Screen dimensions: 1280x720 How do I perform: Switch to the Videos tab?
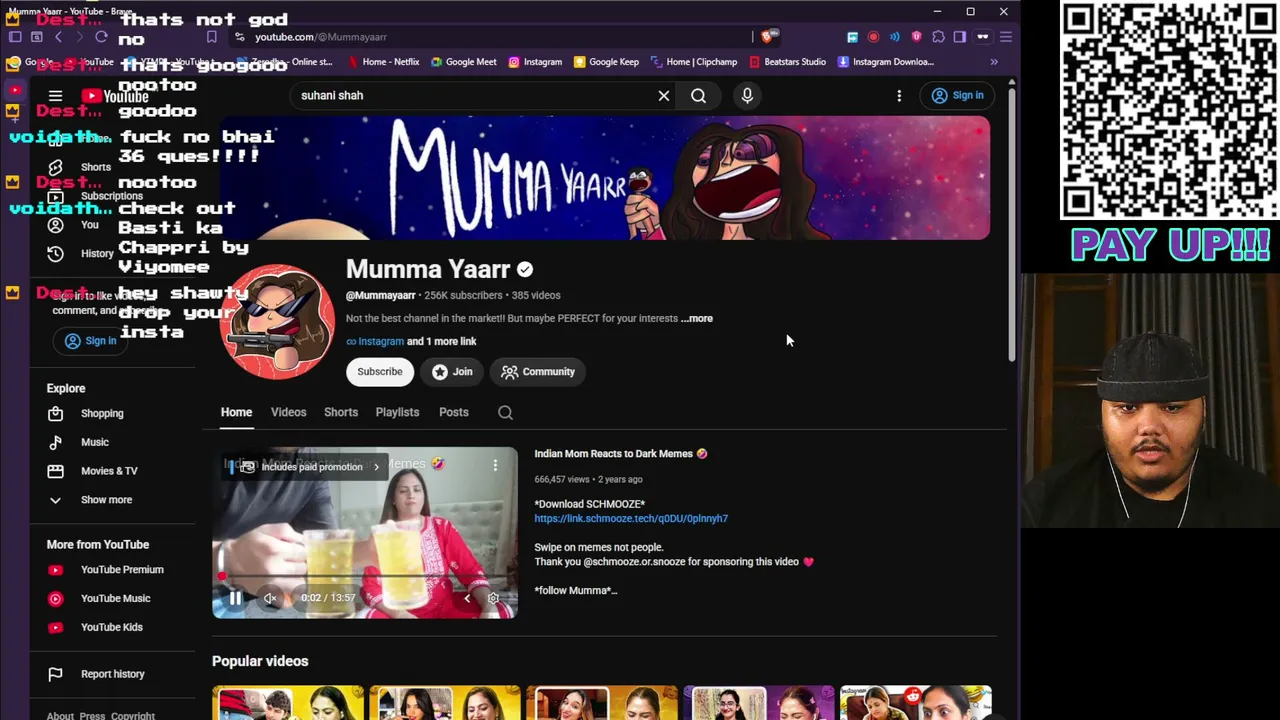(x=288, y=412)
